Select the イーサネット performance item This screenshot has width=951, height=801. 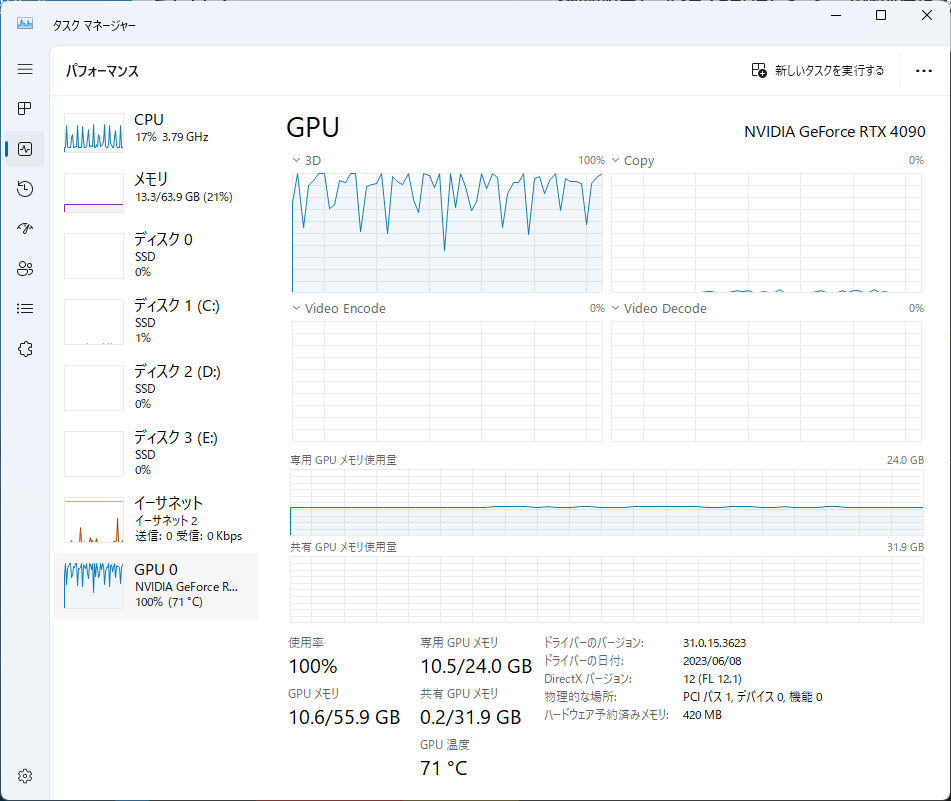[x=156, y=519]
